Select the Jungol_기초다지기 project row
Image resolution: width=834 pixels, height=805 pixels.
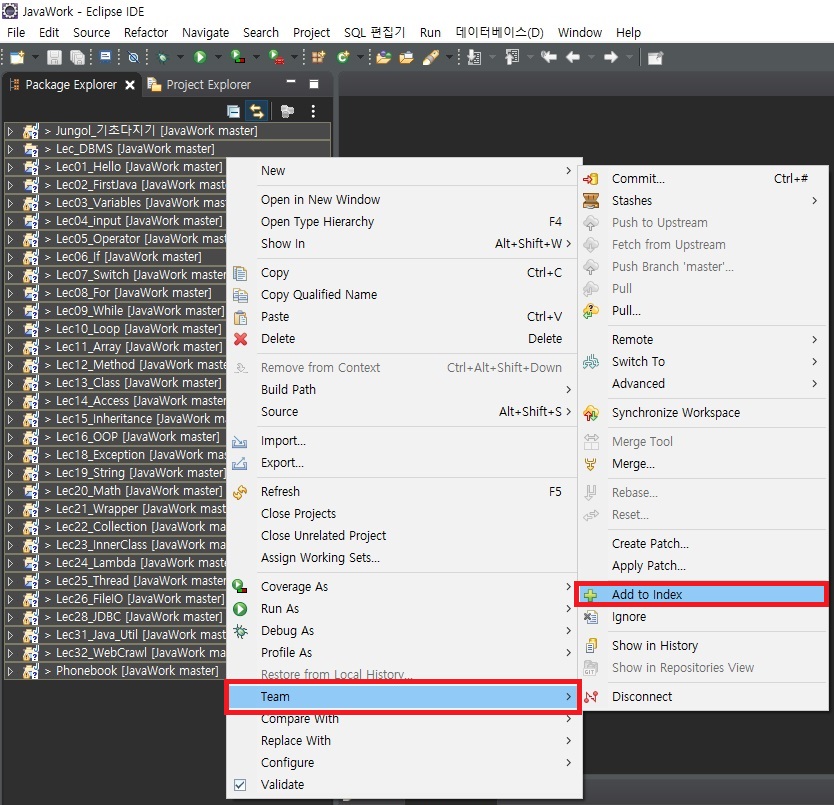(168, 131)
